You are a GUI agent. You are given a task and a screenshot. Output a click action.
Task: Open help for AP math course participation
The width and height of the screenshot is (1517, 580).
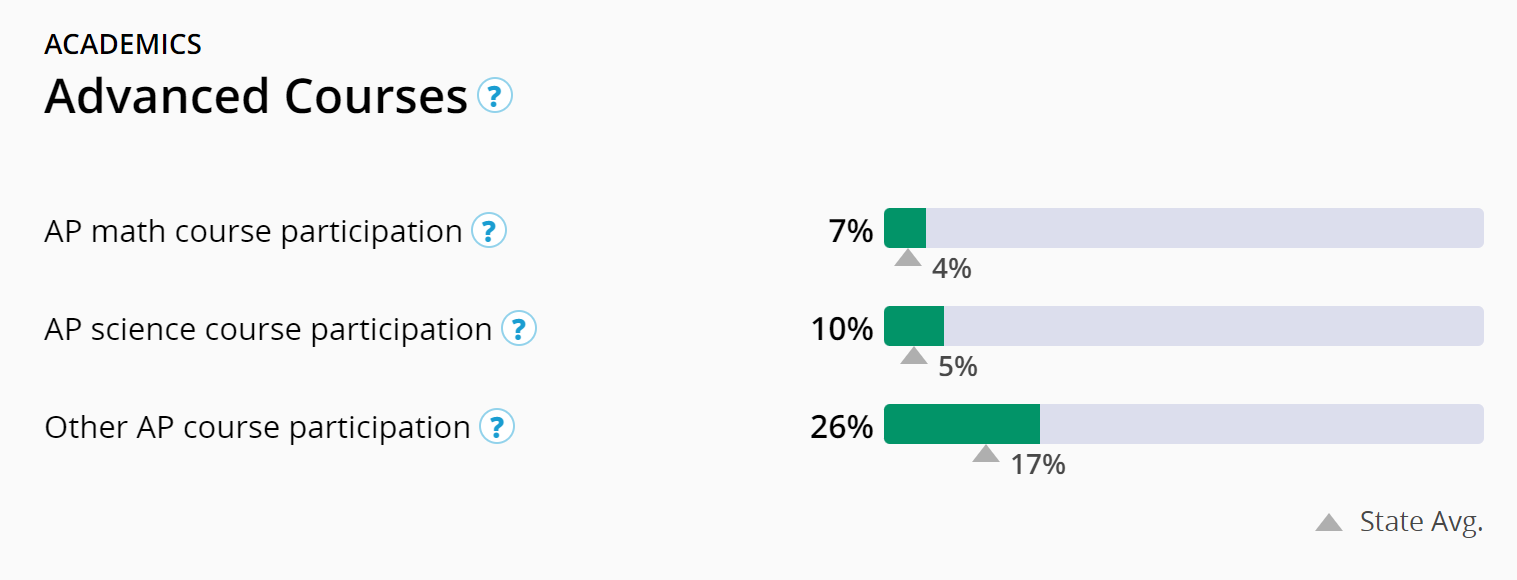point(489,231)
